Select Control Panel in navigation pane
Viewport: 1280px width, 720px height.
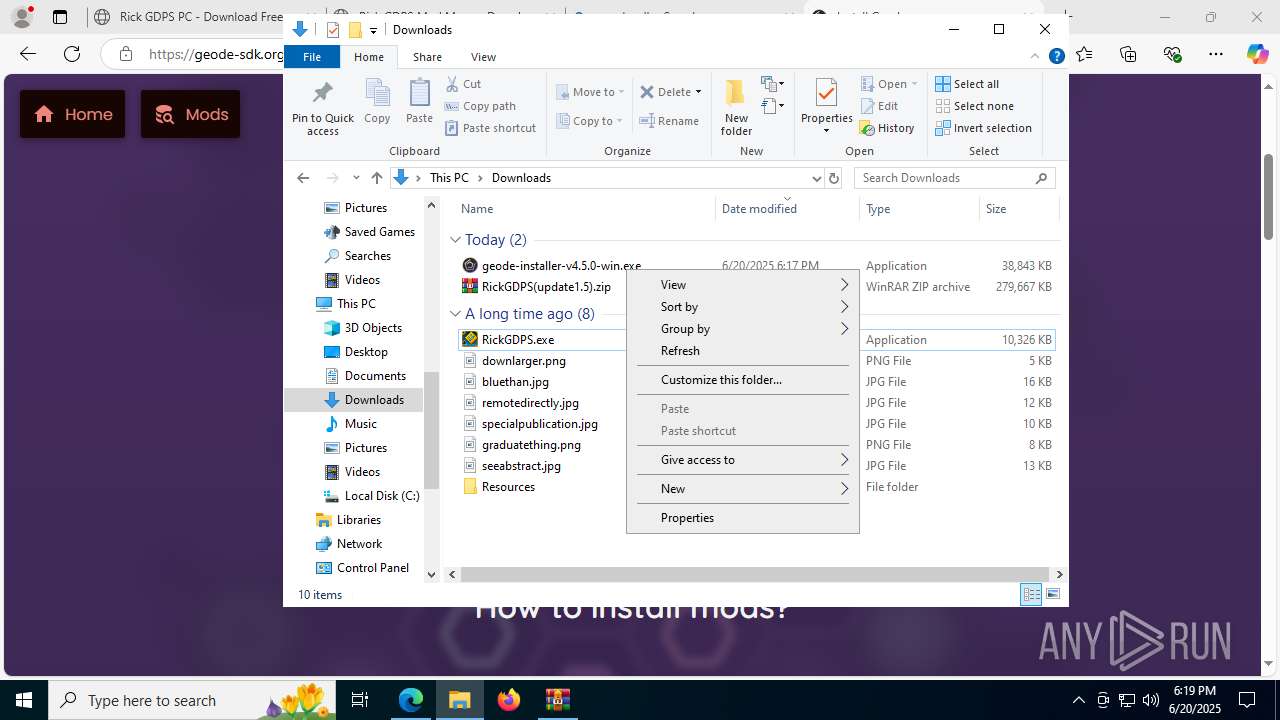tap(362, 568)
